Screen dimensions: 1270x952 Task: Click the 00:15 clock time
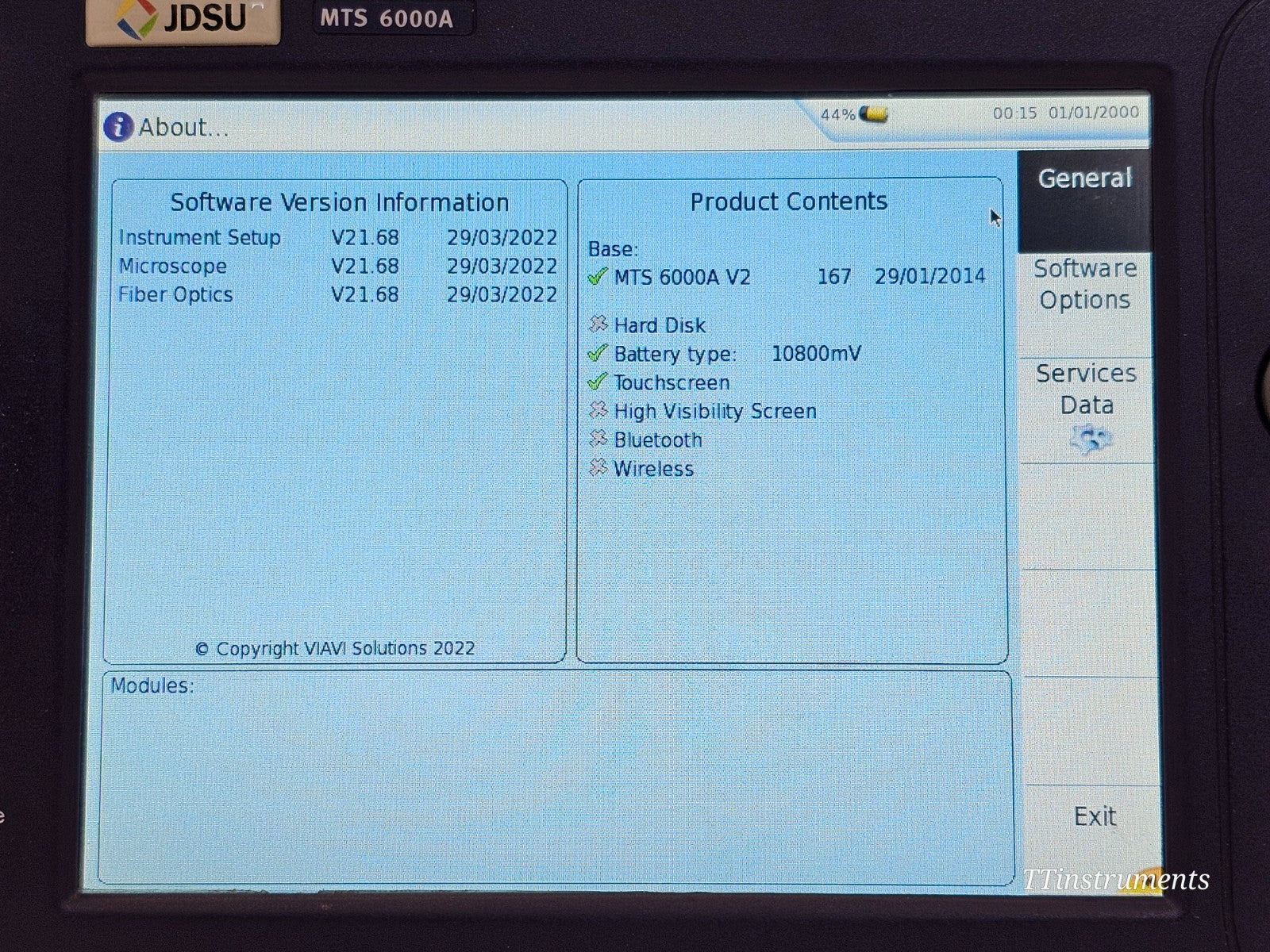(1014, 113)
